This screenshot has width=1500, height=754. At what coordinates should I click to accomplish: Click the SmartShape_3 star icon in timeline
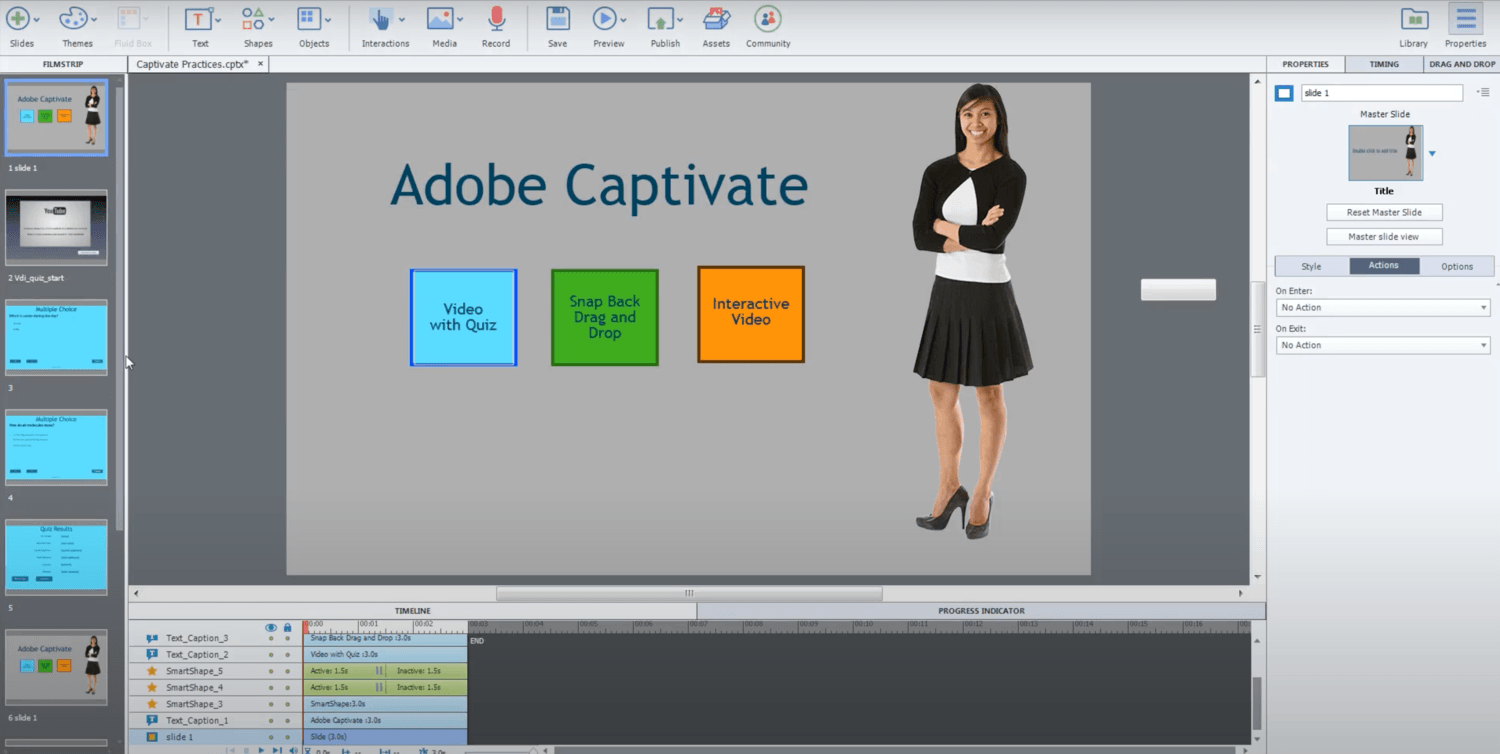click(x=152, y=704)
